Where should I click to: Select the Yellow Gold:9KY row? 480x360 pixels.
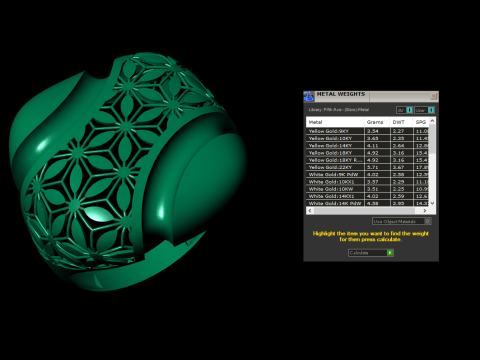point(367,131)
